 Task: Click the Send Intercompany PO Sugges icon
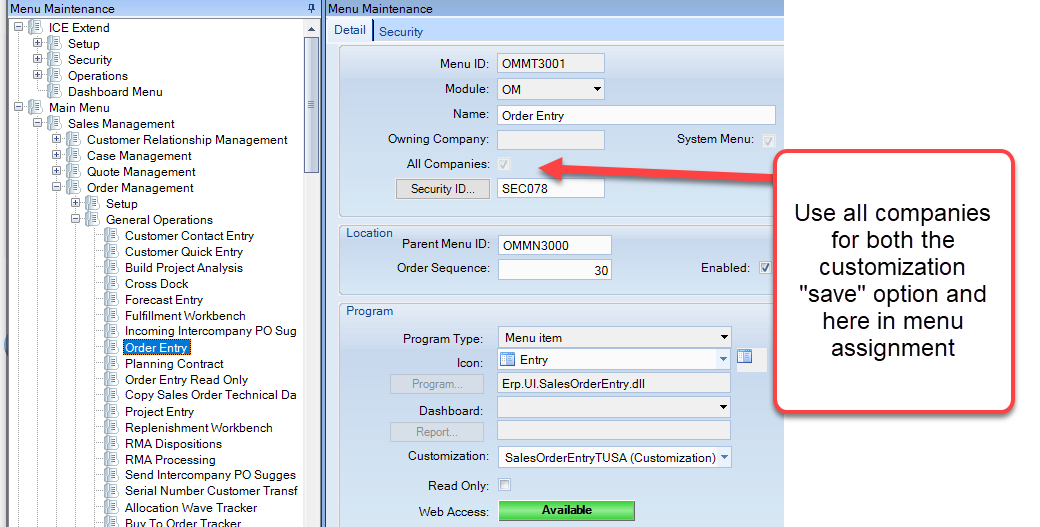coord(112,475)
